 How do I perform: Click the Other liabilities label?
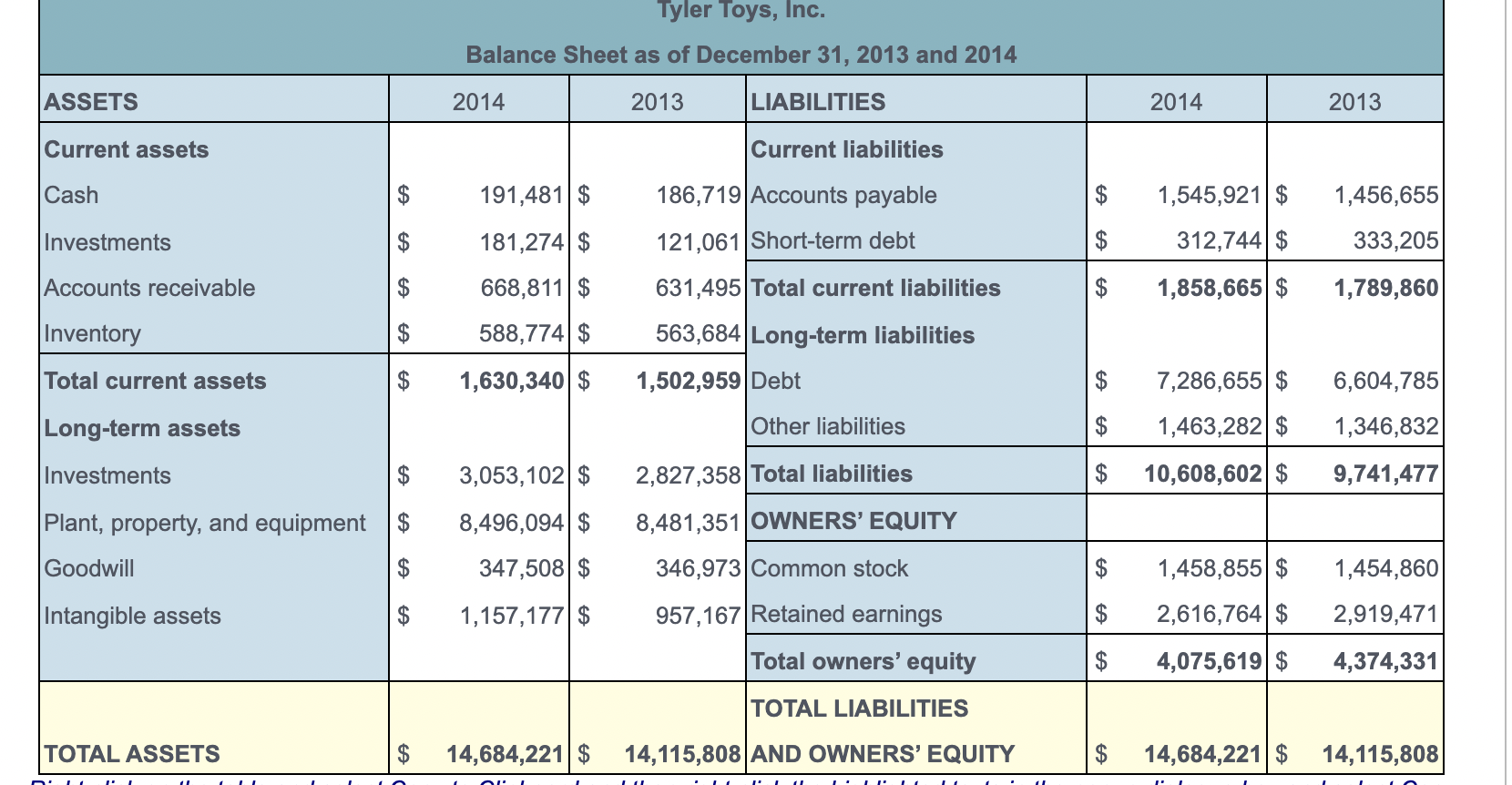pyautogui.click(x=828, y=427)
